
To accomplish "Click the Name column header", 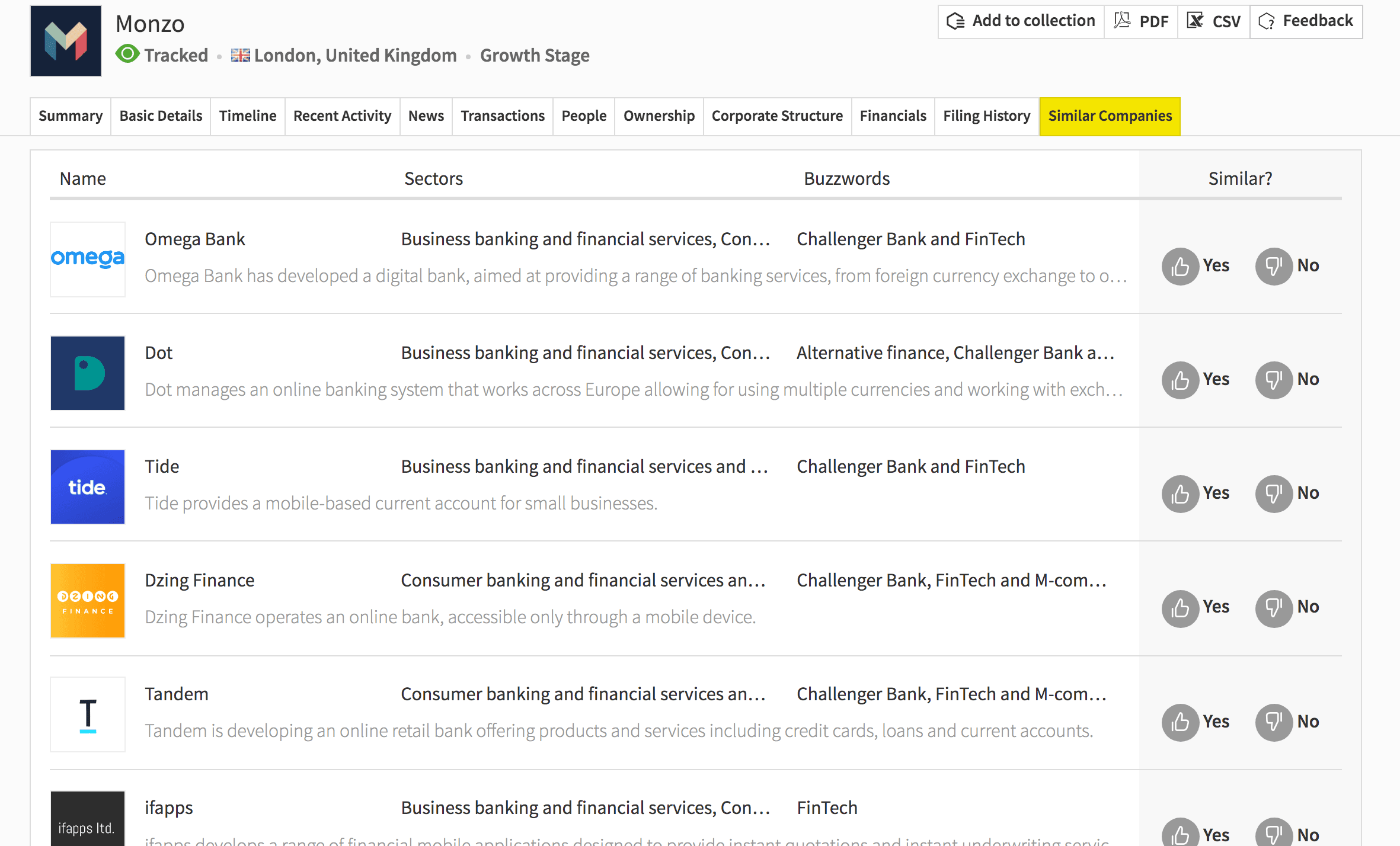I will coord(83,178).
